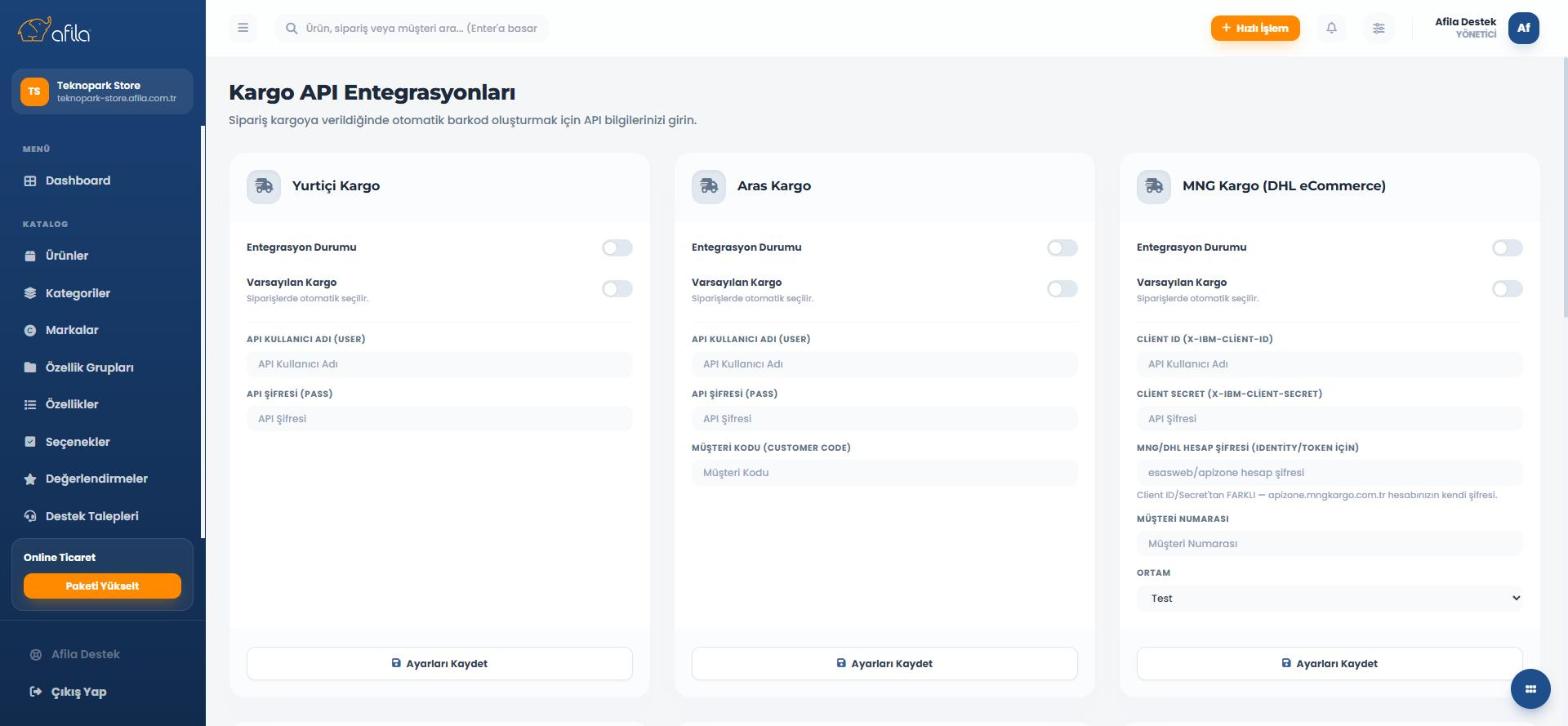Open the settings sliders icon in header
1568x726 pixels.
[1378, 28]
